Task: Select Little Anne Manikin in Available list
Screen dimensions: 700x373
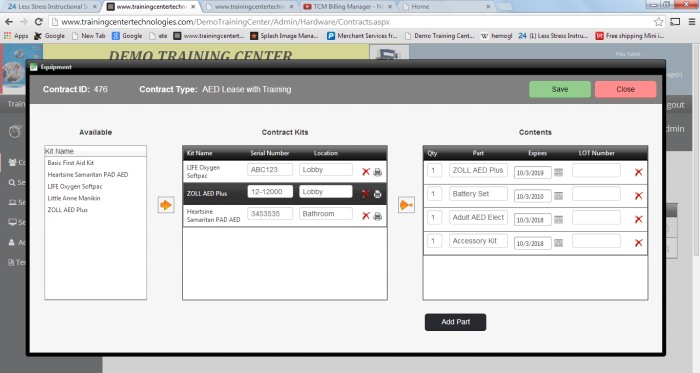Action: pos(74,198)
